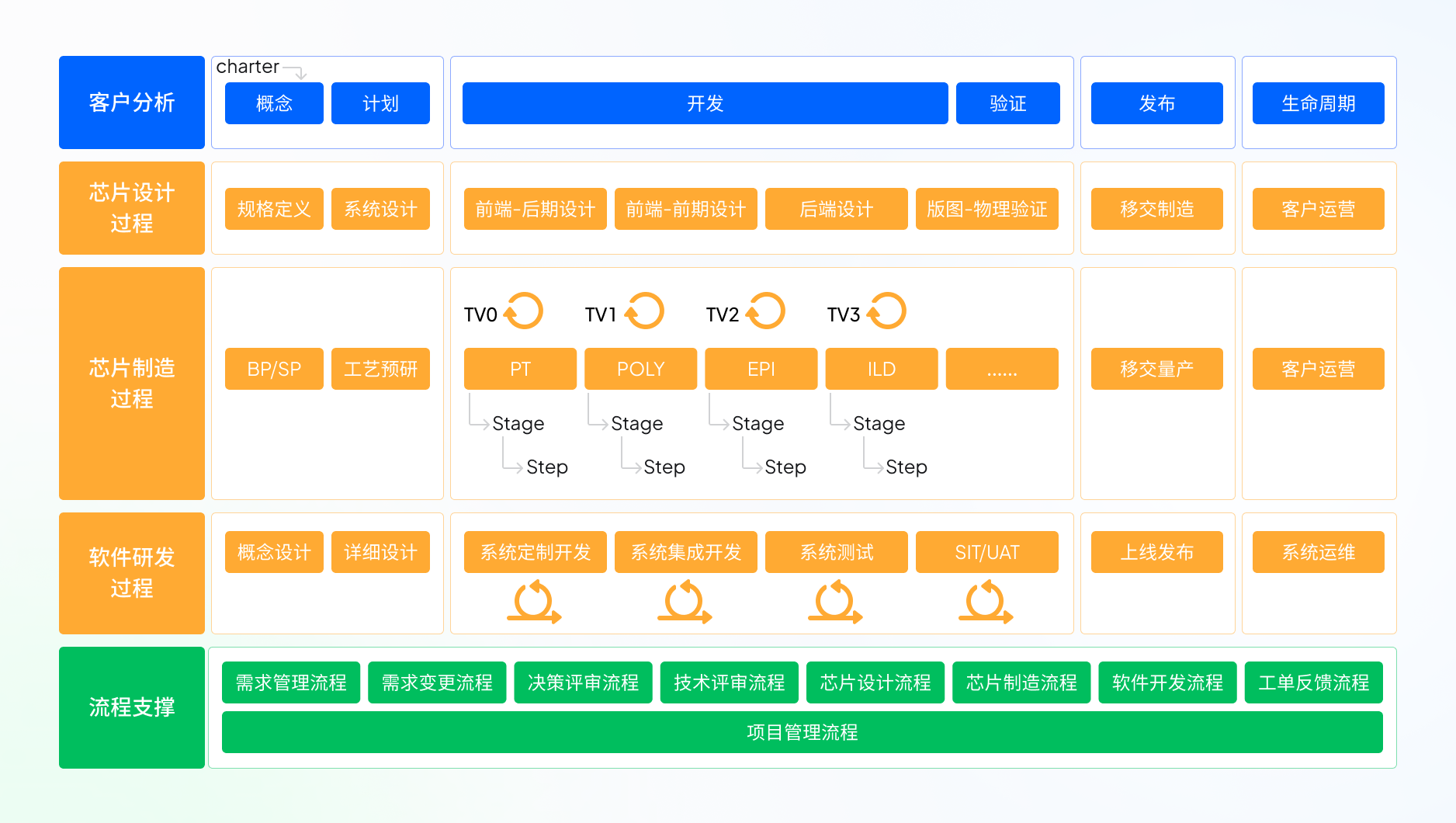Click the Stage label under EPI
Viewport: 1456px width, 823px height.
tap(758, 424)
